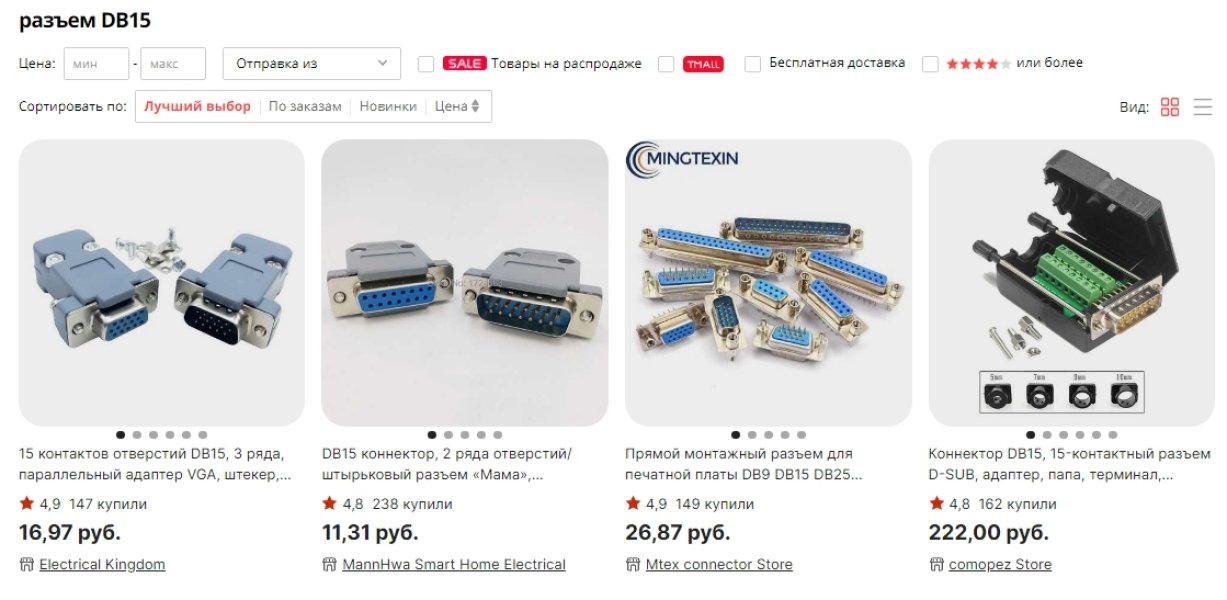Click store icon beside comopez Store
This screenshot has height=600, width=1227.
point(936,565)
